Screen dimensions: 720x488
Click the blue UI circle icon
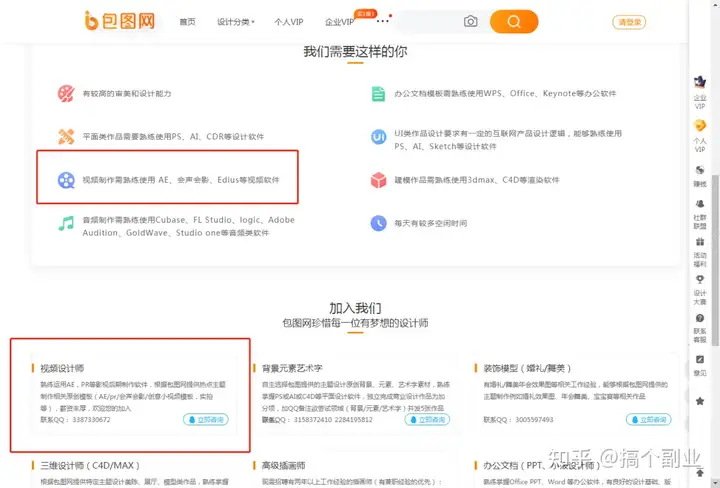[x=378, y=137]
